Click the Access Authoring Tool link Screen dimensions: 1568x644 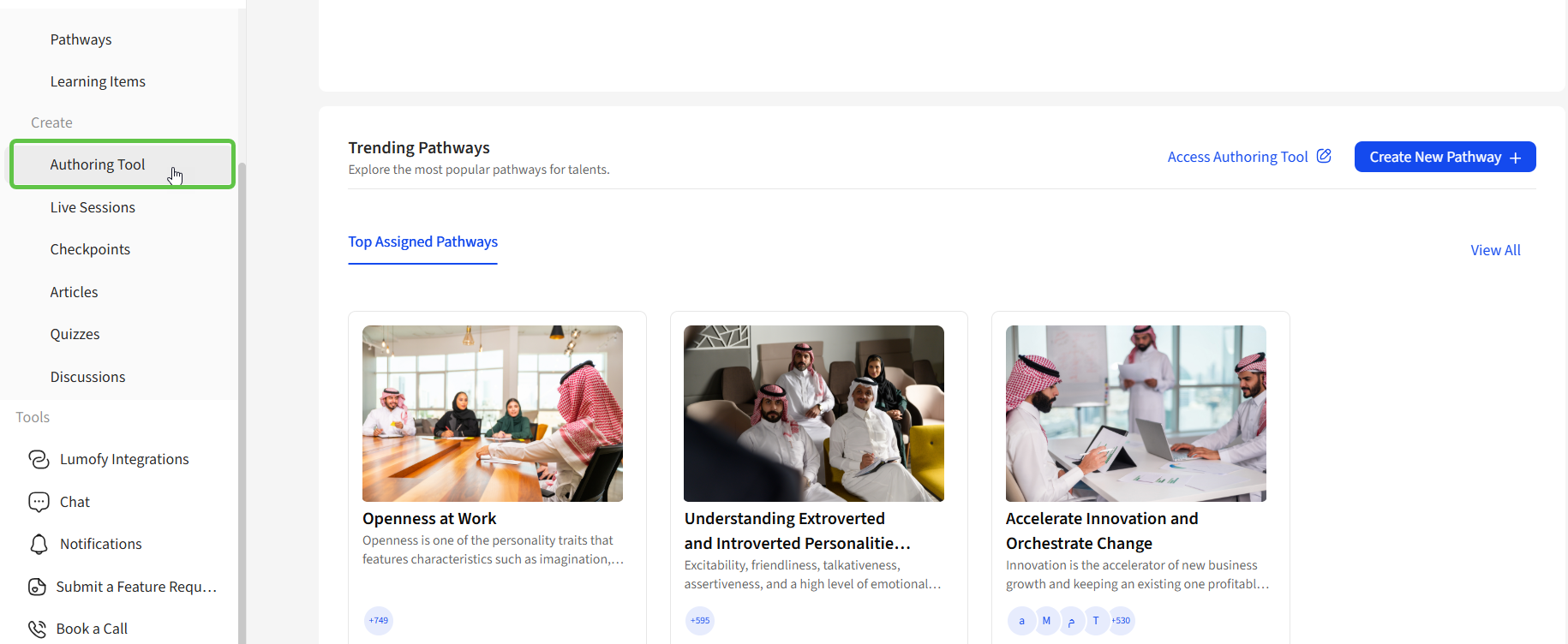point(1237,157)
